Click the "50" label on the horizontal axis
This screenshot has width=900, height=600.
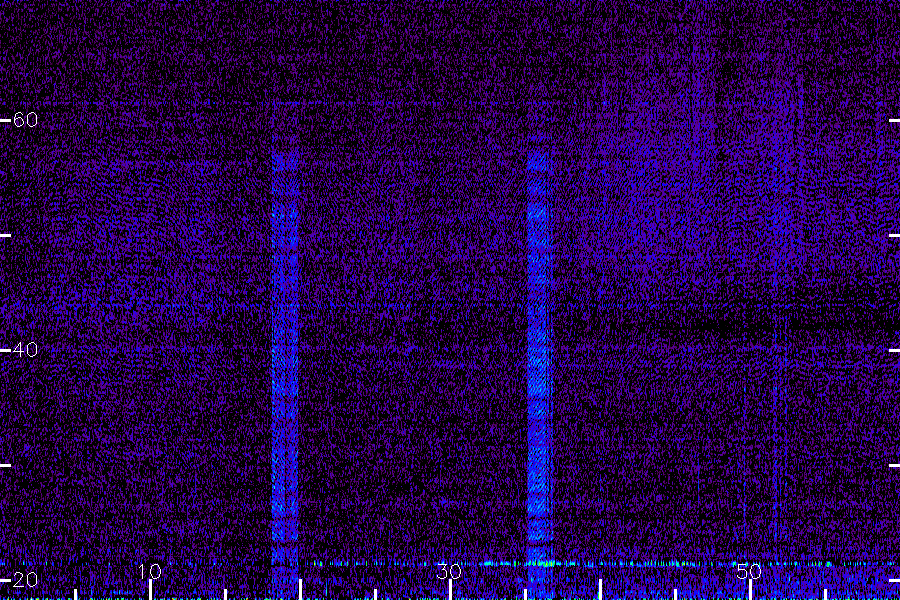coord(749,571)
